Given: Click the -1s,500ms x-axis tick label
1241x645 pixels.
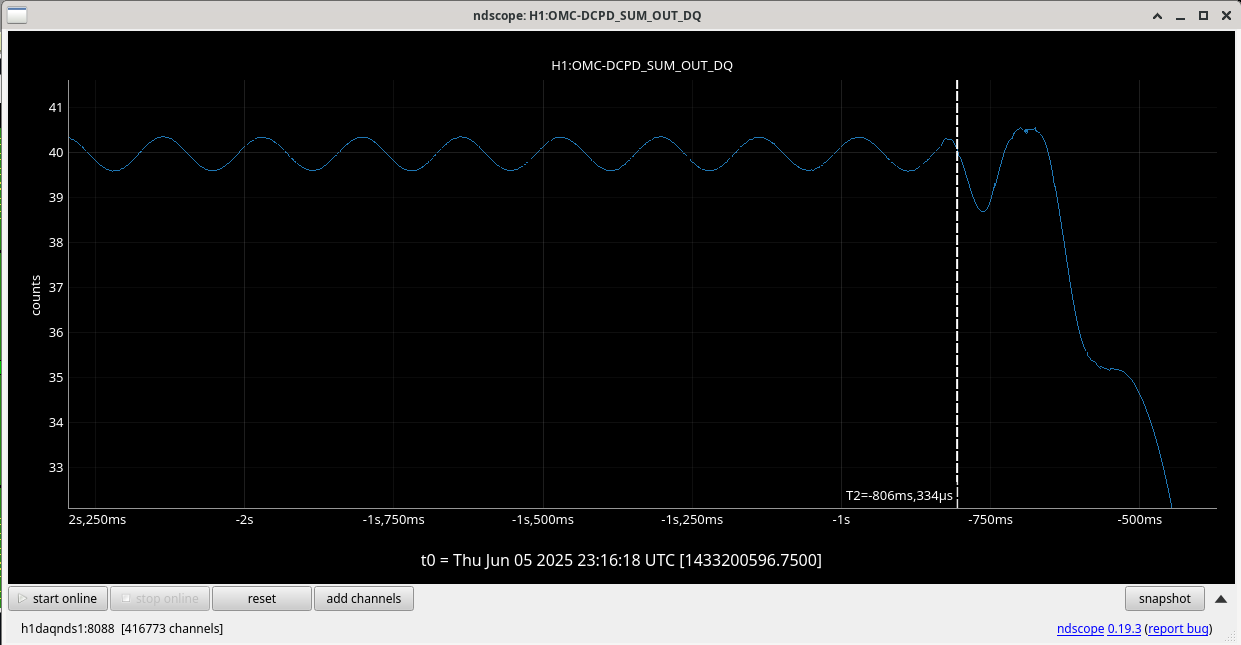Looking at the screenshot, I should [542, 520].
